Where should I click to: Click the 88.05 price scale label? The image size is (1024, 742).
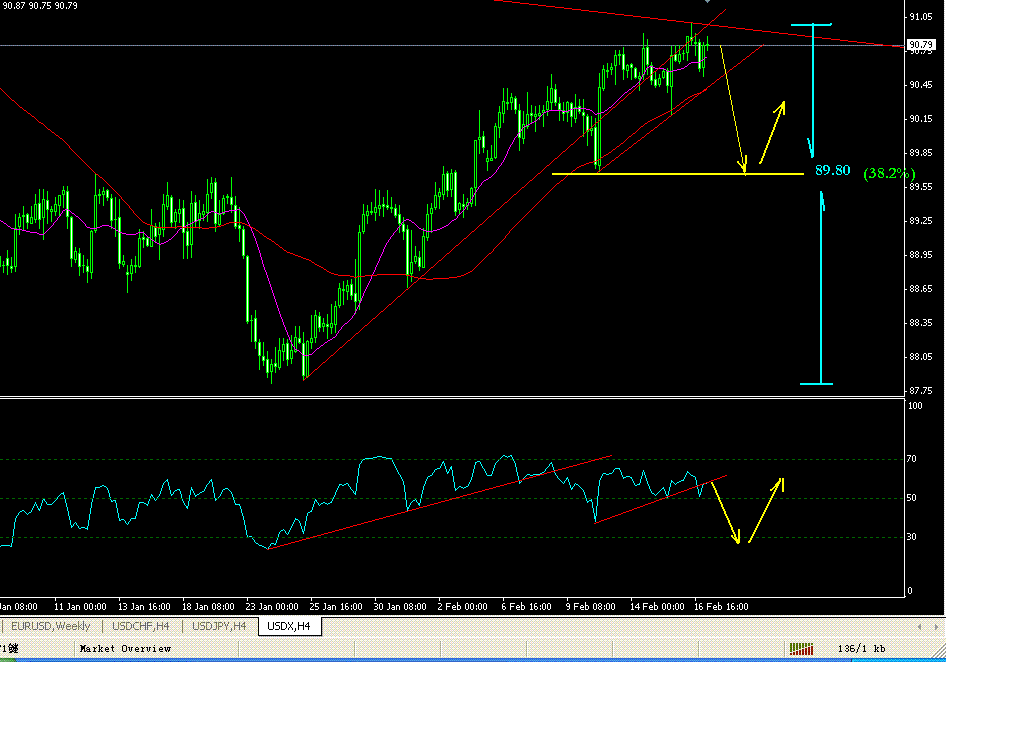[x=921, y=357]
